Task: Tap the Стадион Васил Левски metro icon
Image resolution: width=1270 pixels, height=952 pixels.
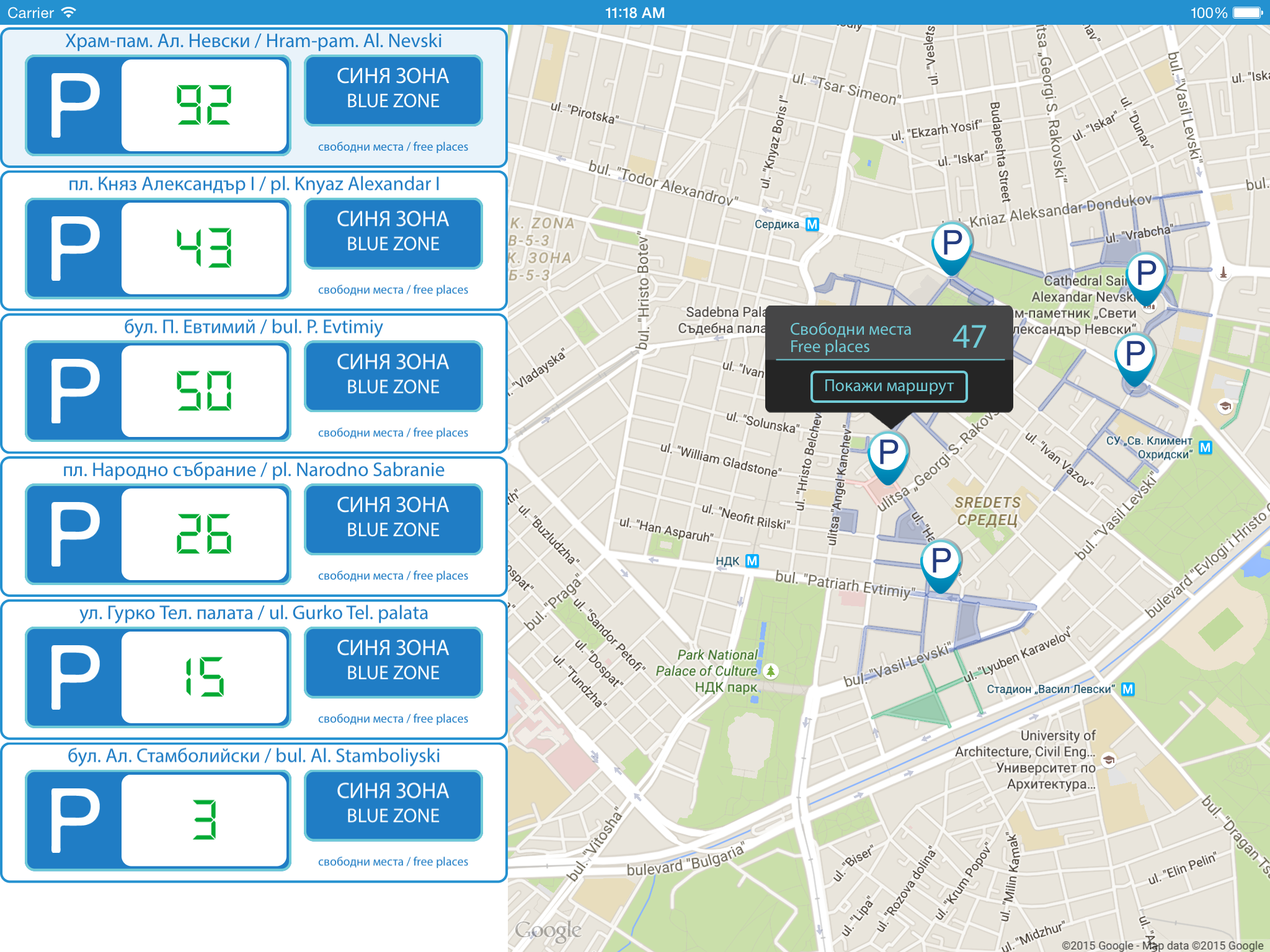Action: click(x=1128, y=689)
